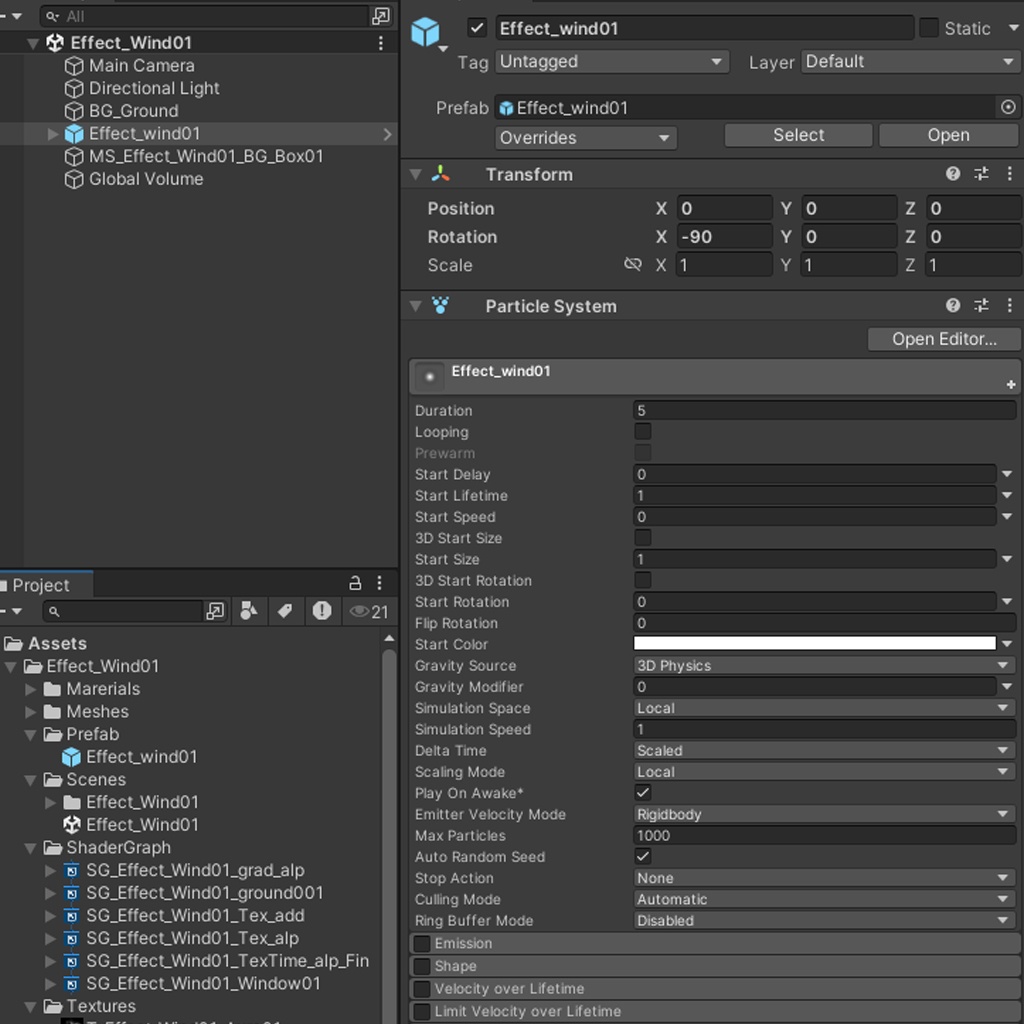This screenshot has width=1024, height=1024.
Task: Expand the Textures folder in Project
Action: (29, 1007)
